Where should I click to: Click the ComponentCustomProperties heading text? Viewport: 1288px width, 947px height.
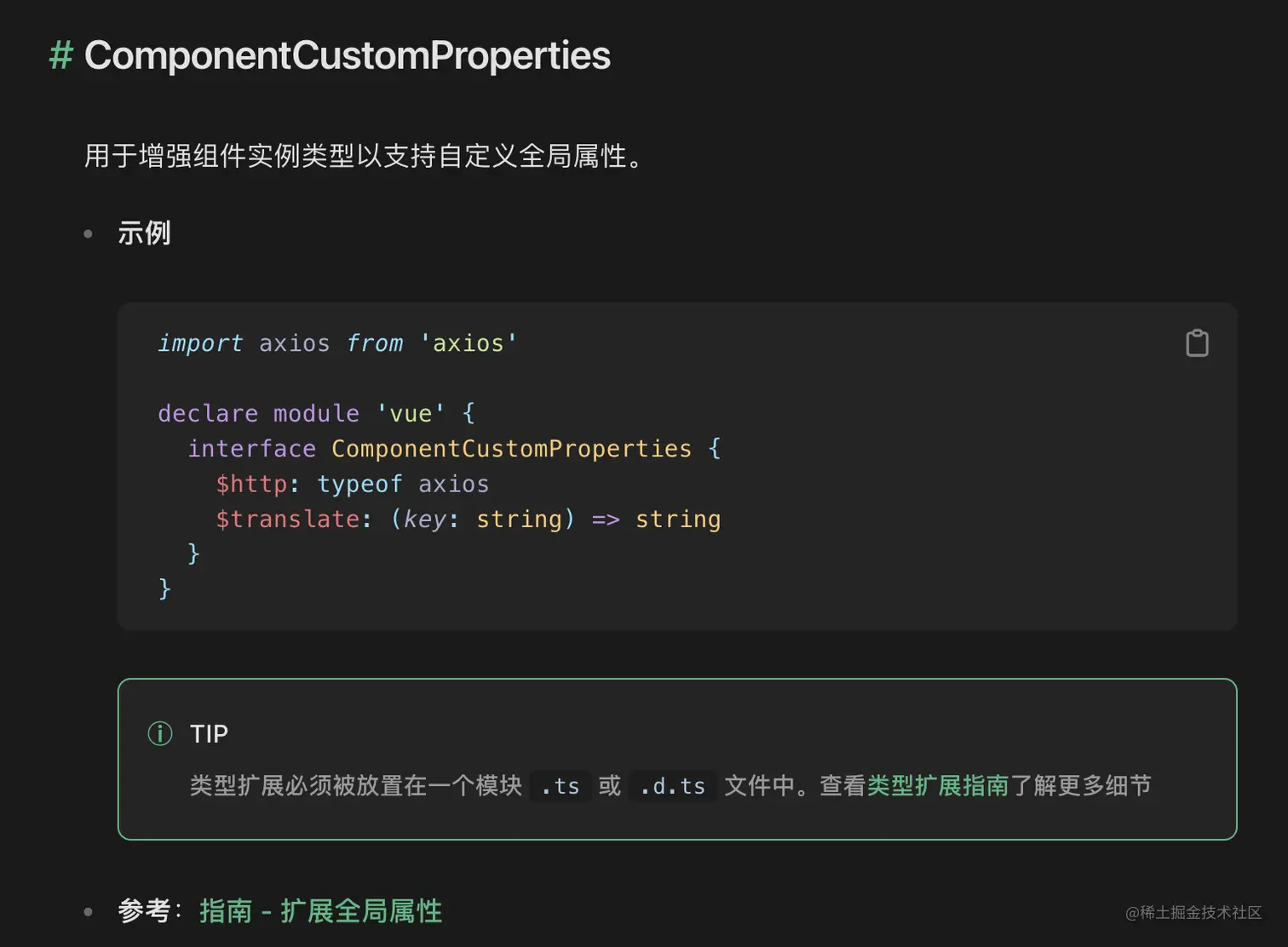(x=347, y=55)
